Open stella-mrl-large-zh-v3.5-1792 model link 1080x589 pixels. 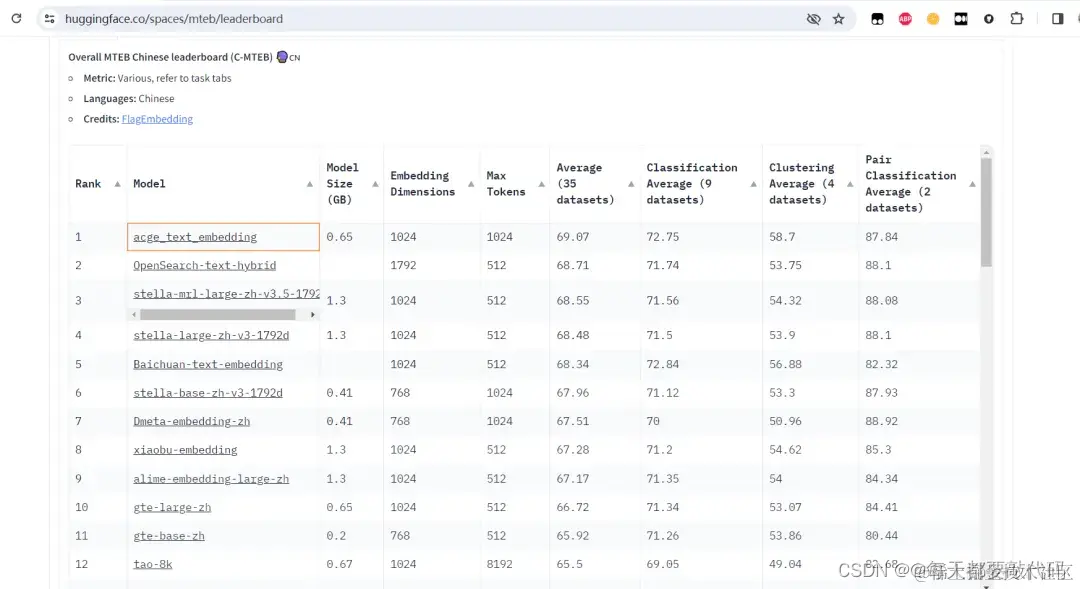(x=226, y=293)
